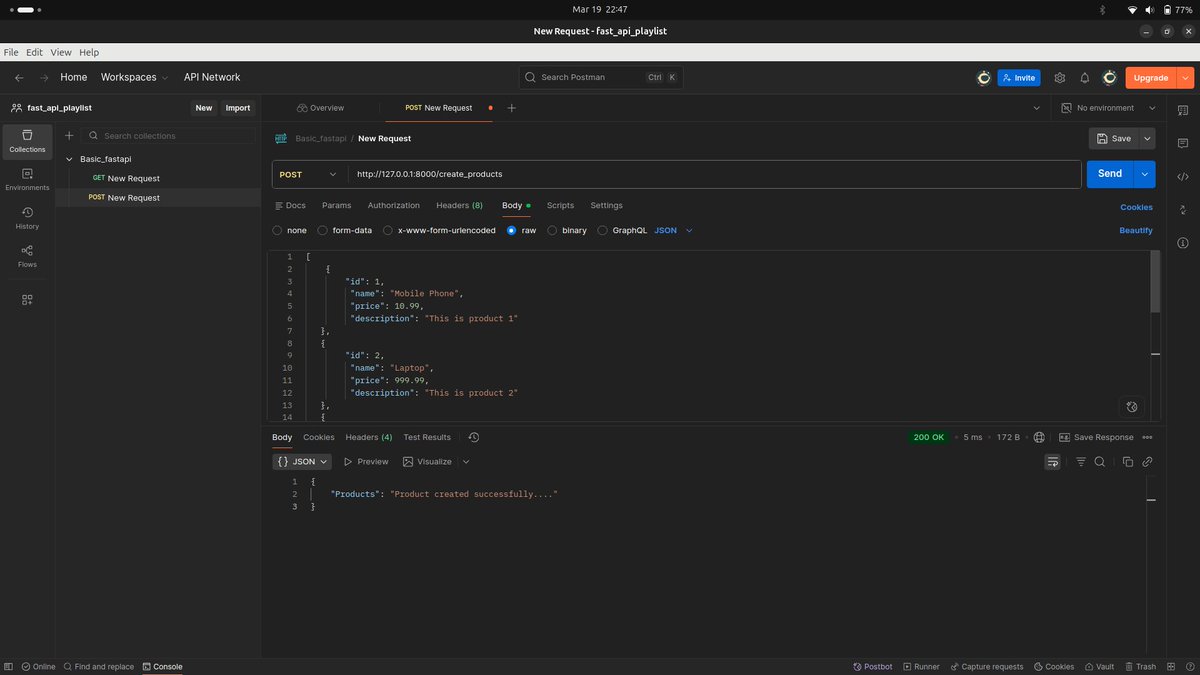Click the Cookies link under Send
The height and width of the screenshot is (675, 1200).
click(1136, 207)
